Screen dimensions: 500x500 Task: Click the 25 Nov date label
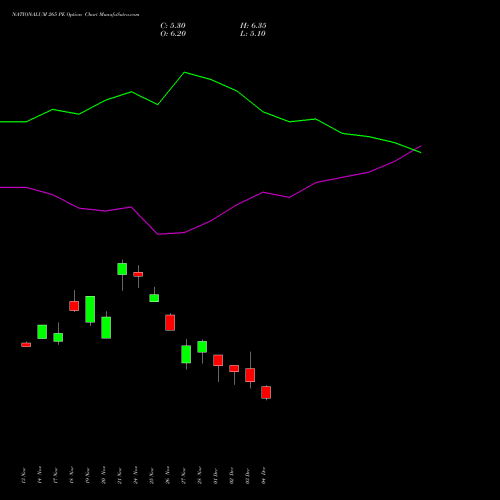pos(152,475)
